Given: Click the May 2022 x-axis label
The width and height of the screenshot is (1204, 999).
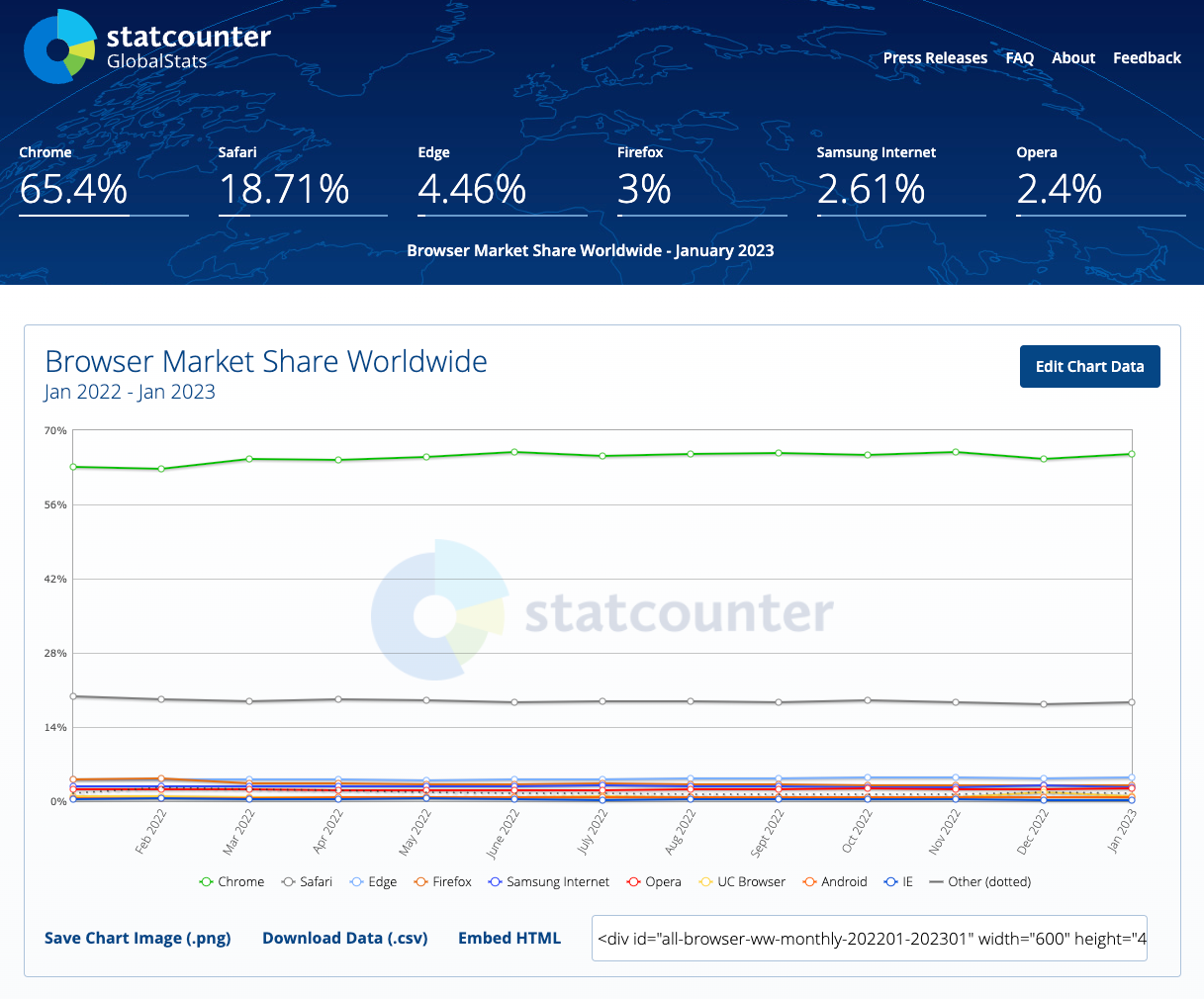Looking at the screenshot, I should coord(416,832).
